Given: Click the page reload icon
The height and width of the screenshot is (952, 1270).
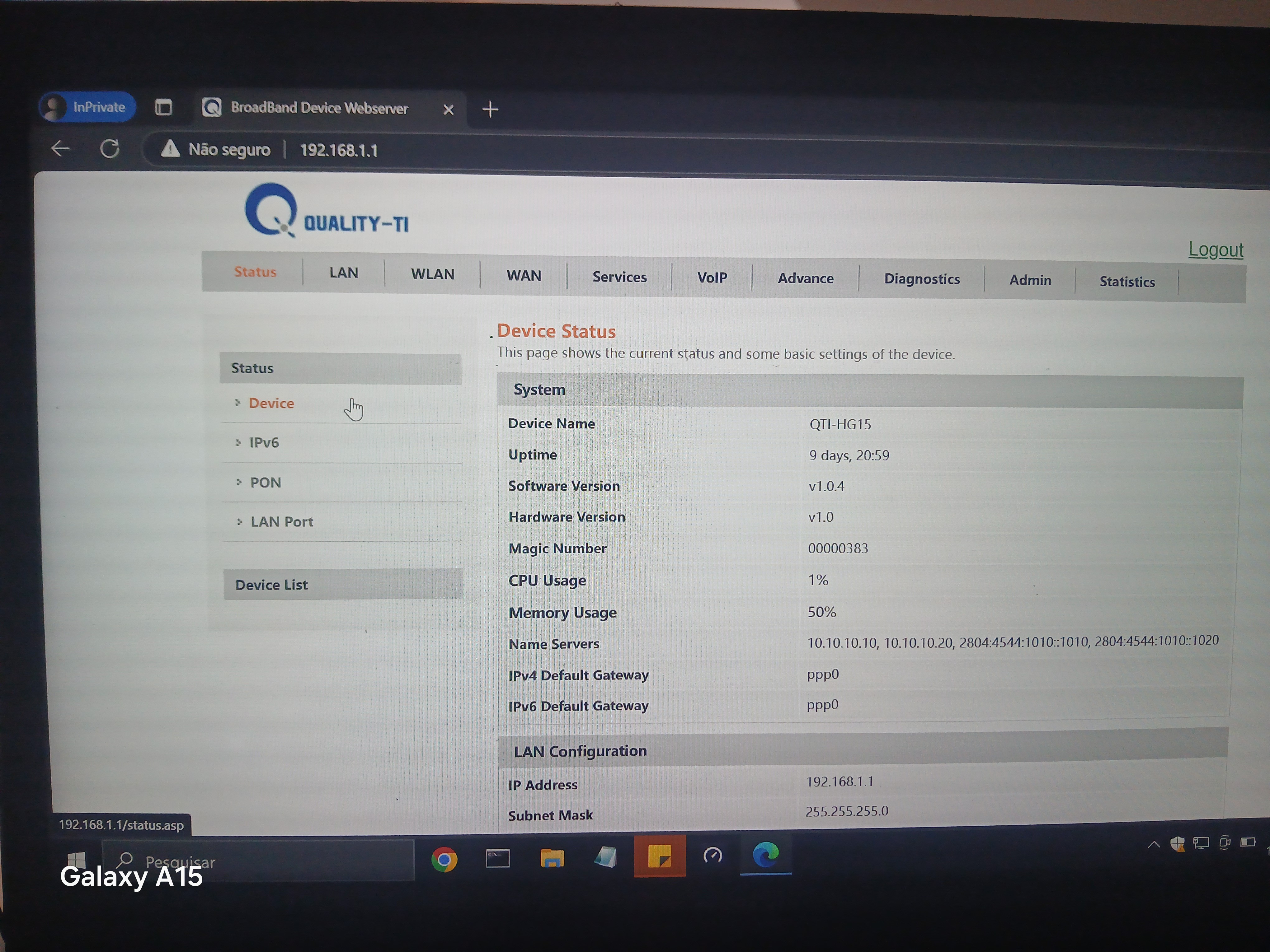Looking at the screenshot, I should pyautogui.click(x=109, y=149).
